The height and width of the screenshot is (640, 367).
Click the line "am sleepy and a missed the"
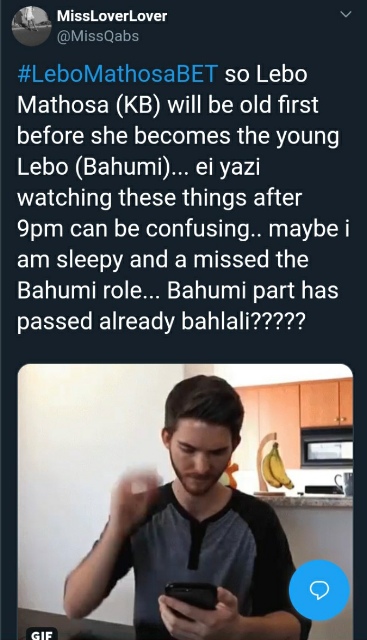point(162,260)
